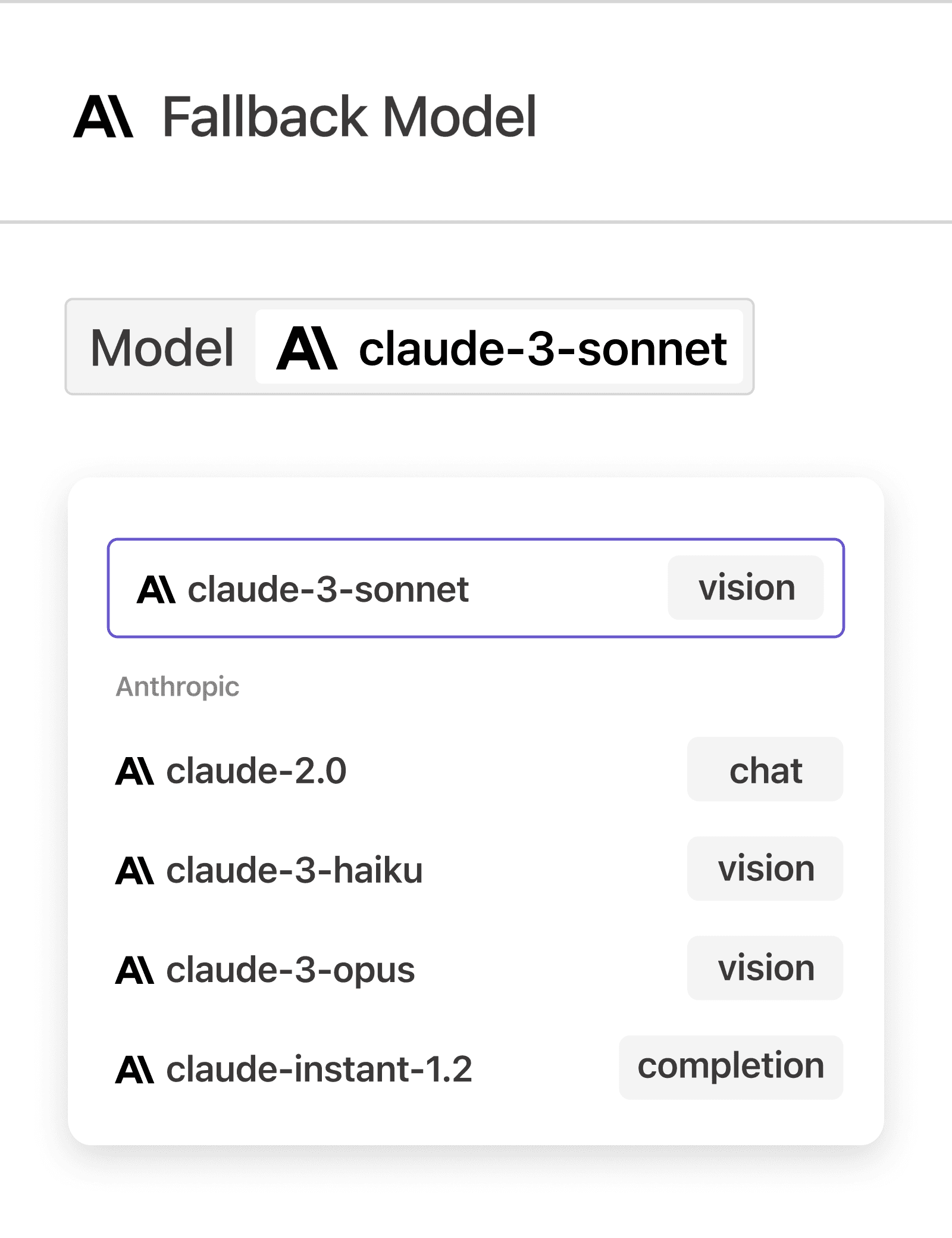952x1238 pixels.
Task: Click the completion tag on claude-instant-1.2
Action: pos(731,1067)
